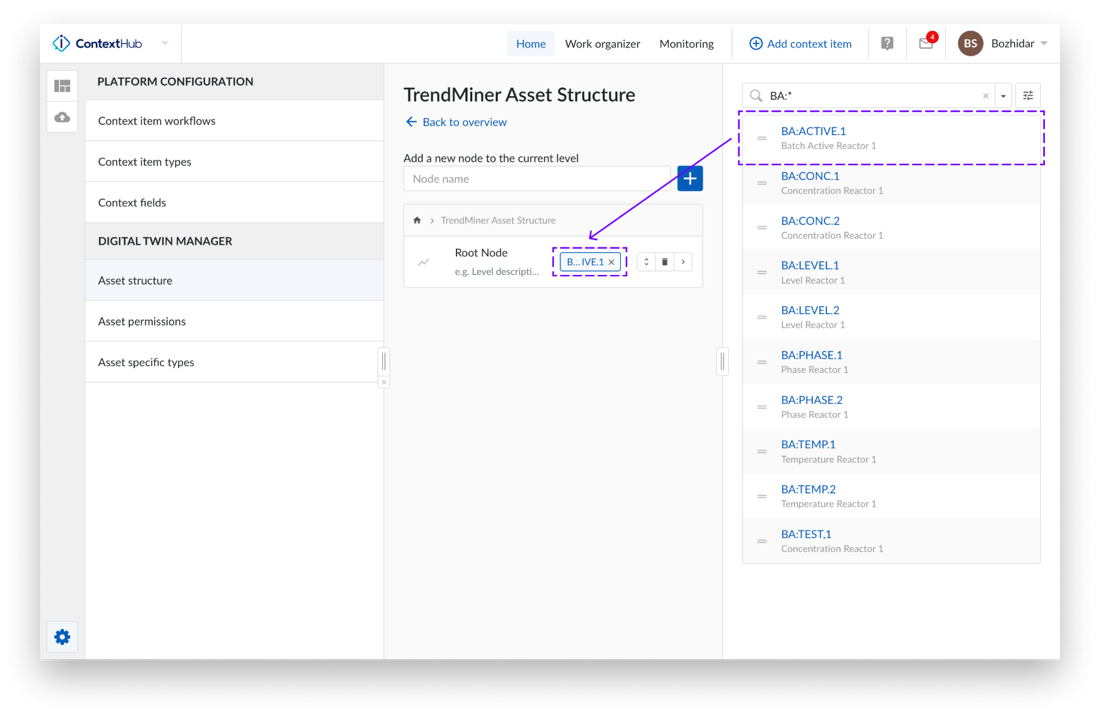The height and width of the screenshot is (715, 1100).
Task: Expand the search box dropdown arrow
Action: tap(1003, 96)
